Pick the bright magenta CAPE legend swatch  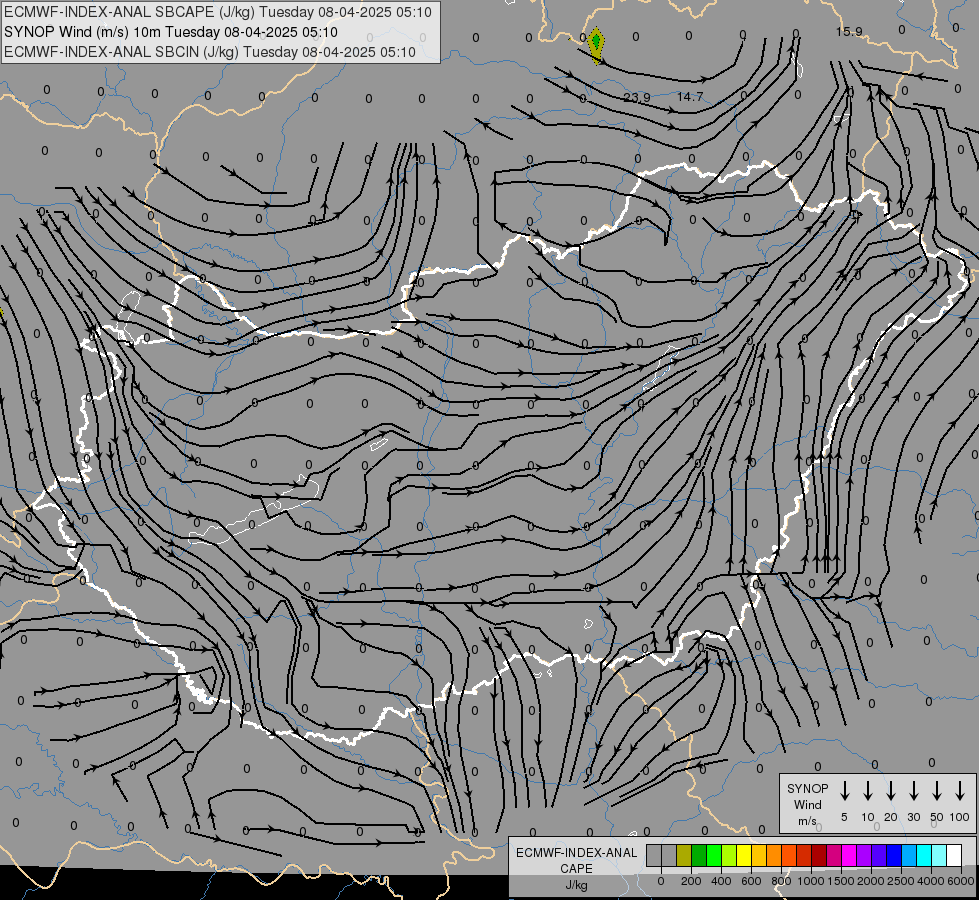(849, 855)
